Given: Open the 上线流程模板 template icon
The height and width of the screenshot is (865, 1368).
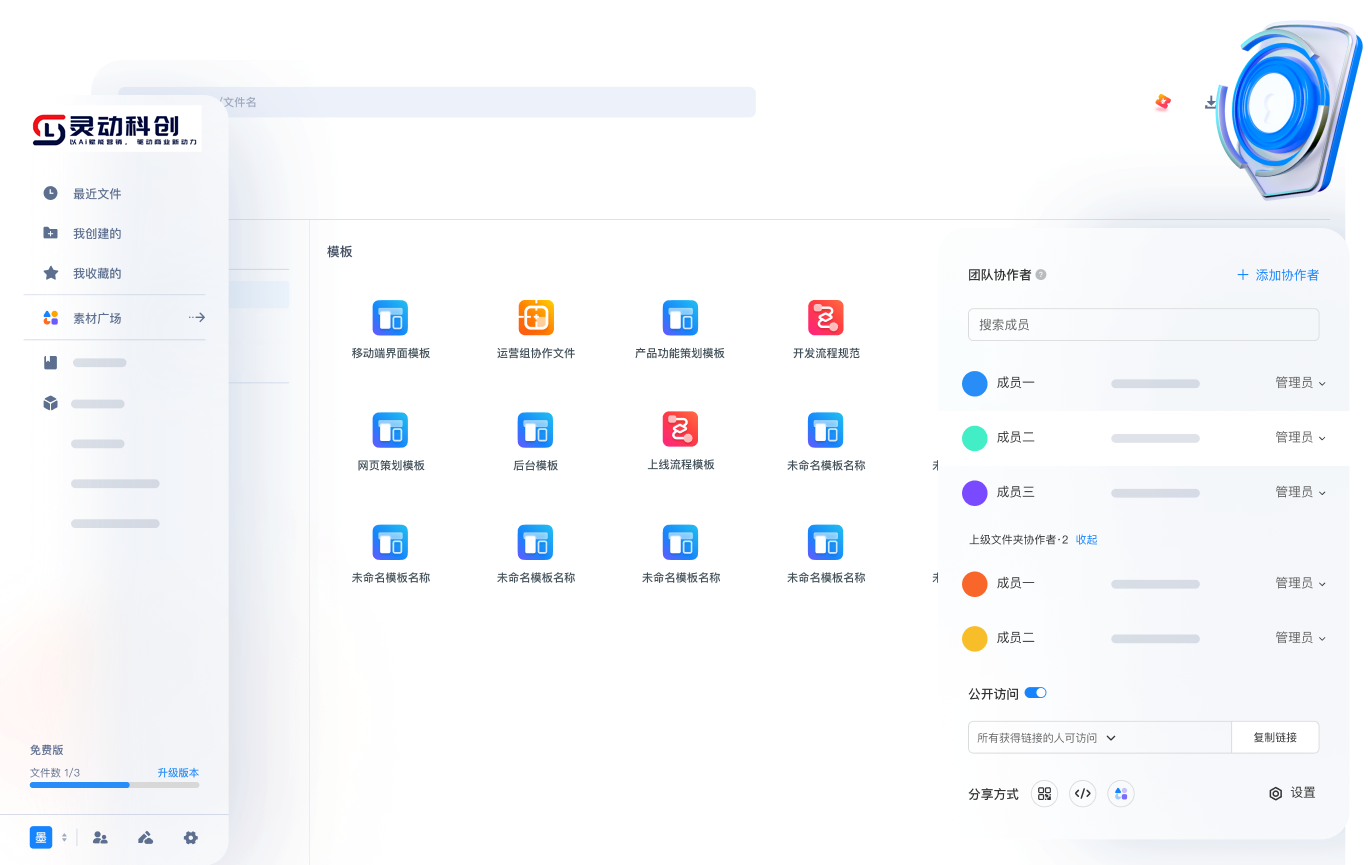Looking at the screenshot, I should [680, 429].
